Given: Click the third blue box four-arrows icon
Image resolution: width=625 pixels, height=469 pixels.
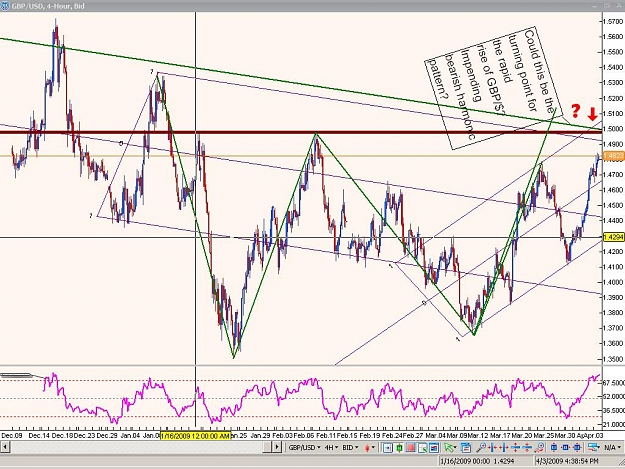Looking at the screenshot, I should pos(576,448).
